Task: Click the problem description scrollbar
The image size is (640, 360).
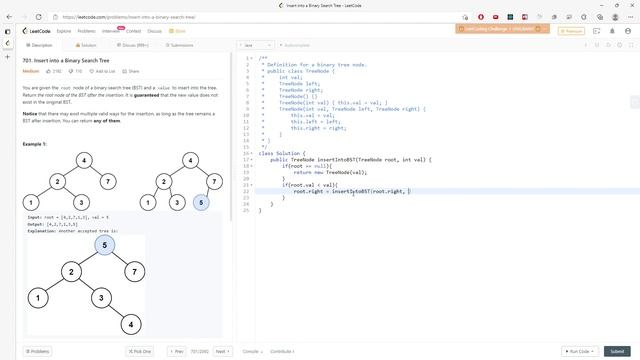Action: click(231, 137)
